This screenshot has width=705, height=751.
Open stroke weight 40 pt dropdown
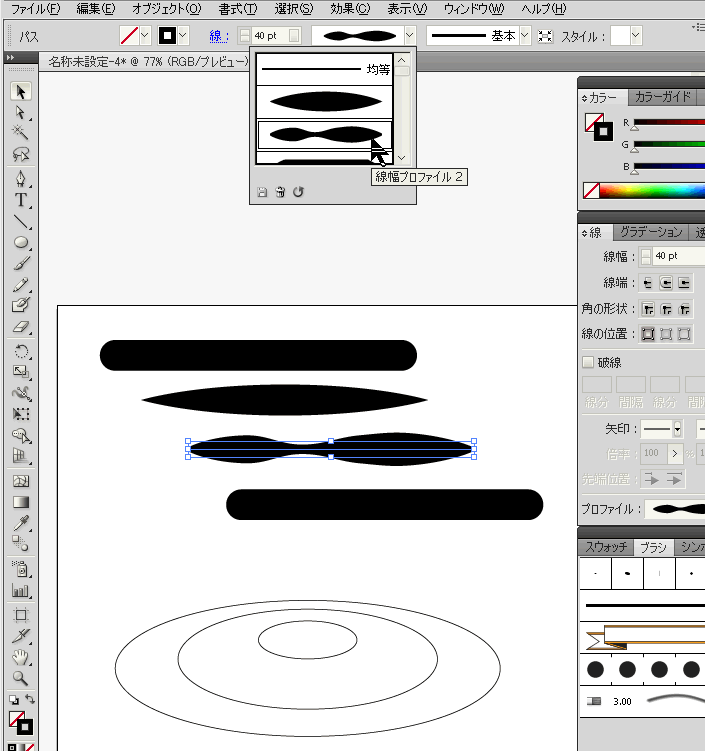tap(295, 35)
